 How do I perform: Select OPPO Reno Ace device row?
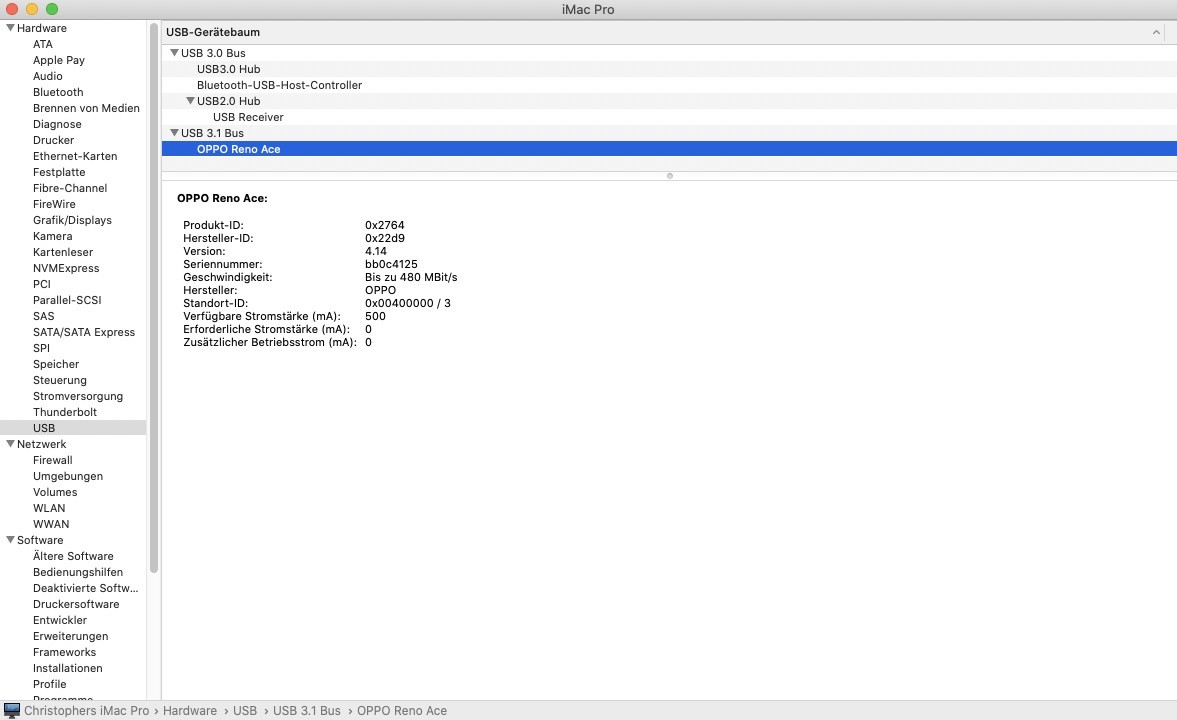(669, 149)
